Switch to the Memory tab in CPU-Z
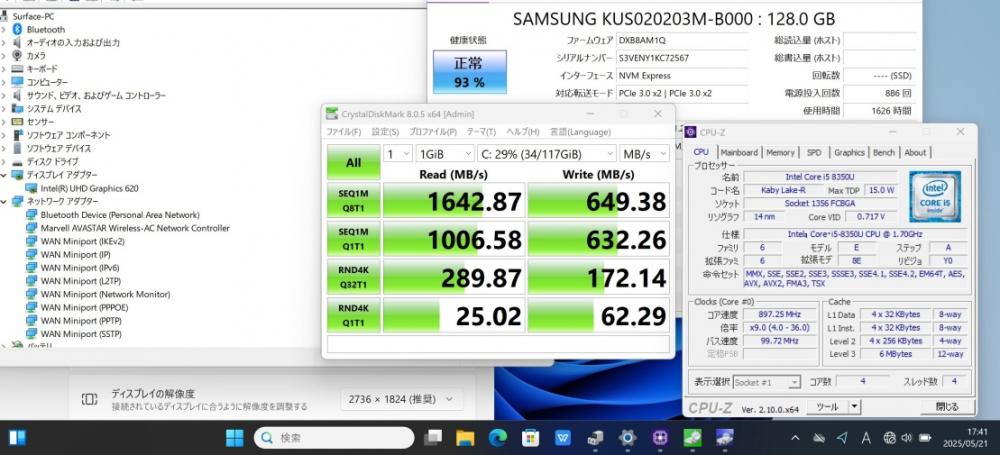 (781, 153)
